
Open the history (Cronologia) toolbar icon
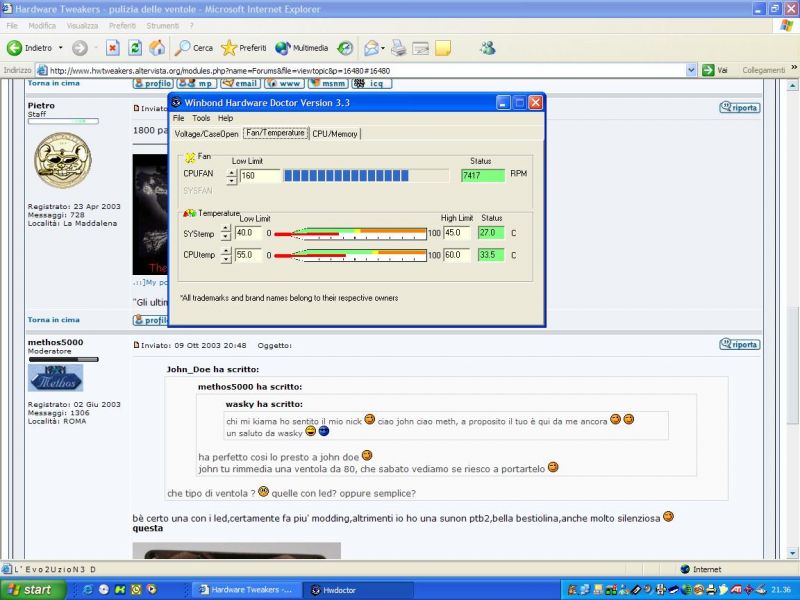[x=345, y=48]
